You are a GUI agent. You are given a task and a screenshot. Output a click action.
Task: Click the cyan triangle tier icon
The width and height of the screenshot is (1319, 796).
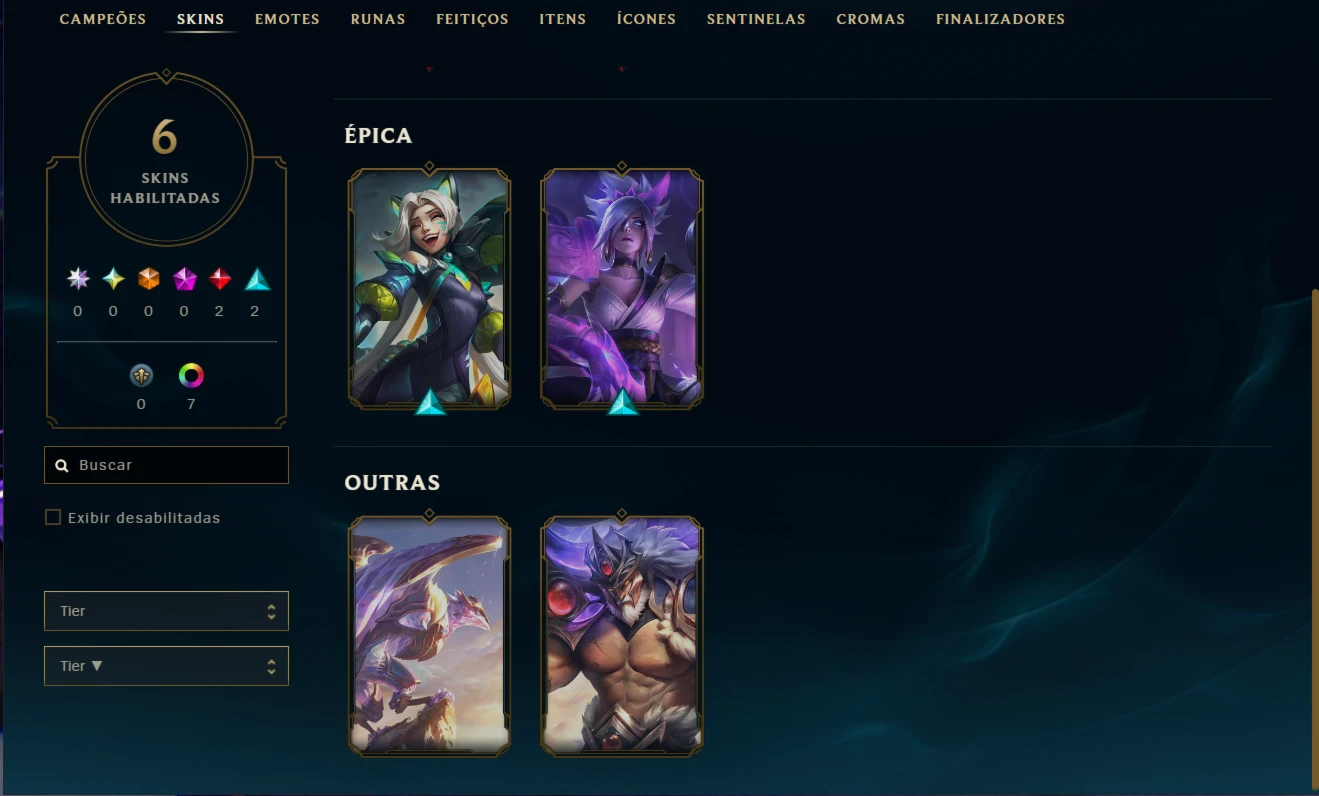click(x=257, y=279)
